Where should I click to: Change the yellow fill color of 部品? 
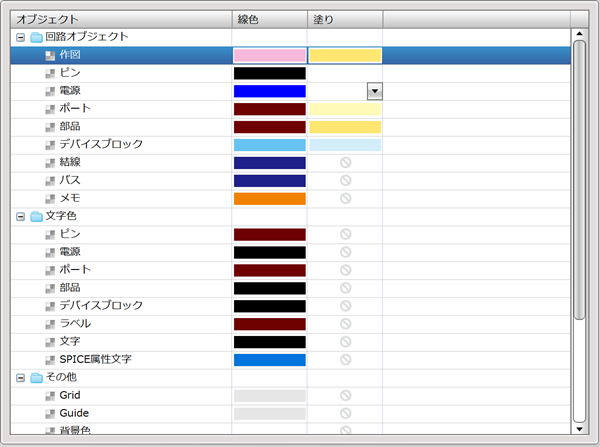(x=345, y=127)
